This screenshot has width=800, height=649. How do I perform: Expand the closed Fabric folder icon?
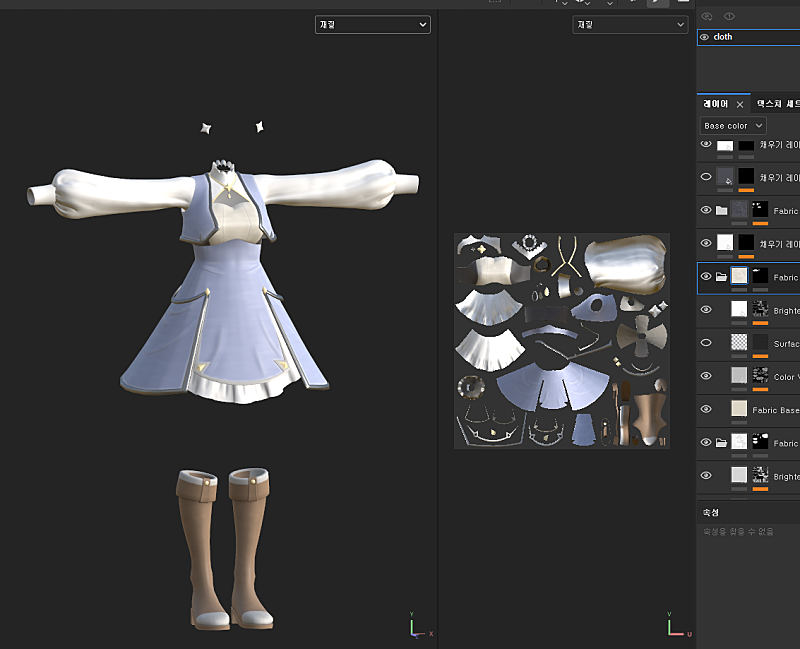click(x=721, y=211)
